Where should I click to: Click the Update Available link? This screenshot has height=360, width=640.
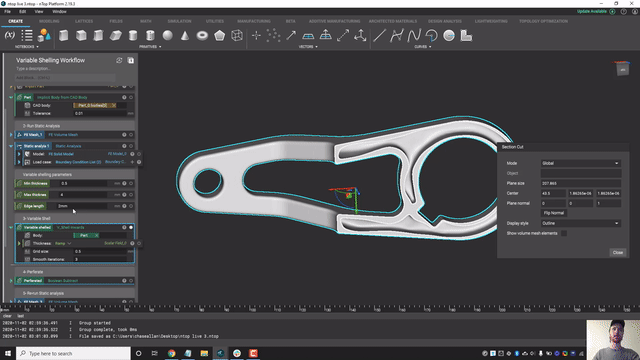(x=592, y=11)
